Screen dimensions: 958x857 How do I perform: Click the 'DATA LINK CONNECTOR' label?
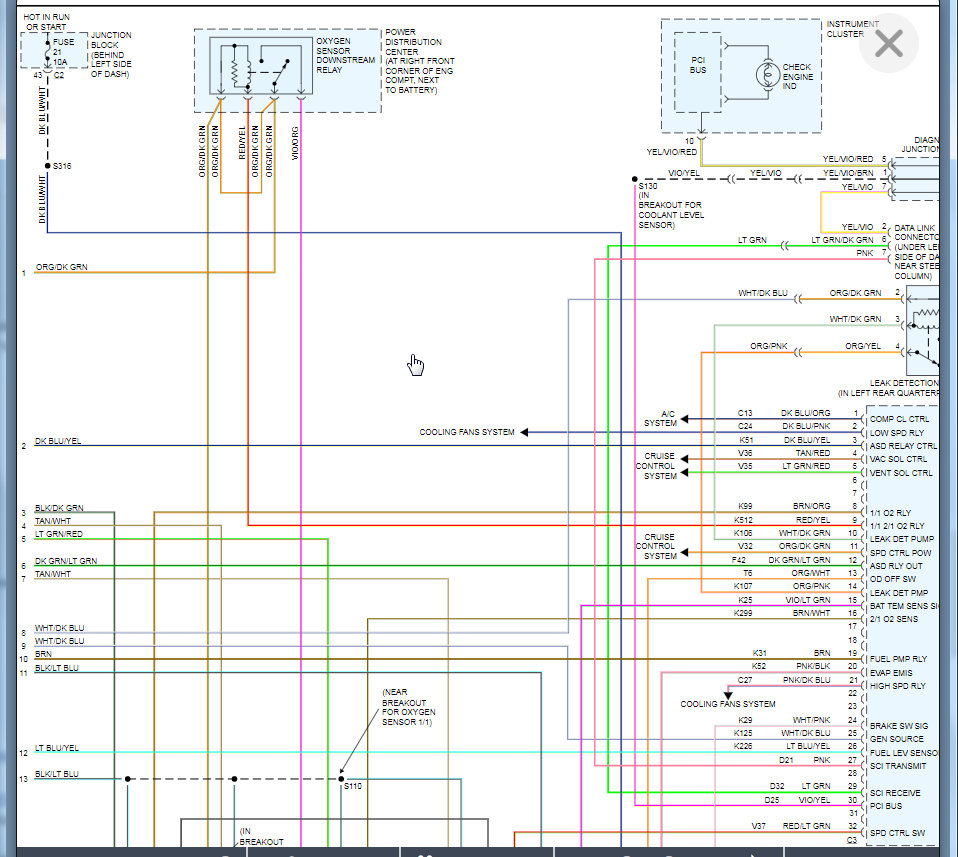tap(915, 232)
